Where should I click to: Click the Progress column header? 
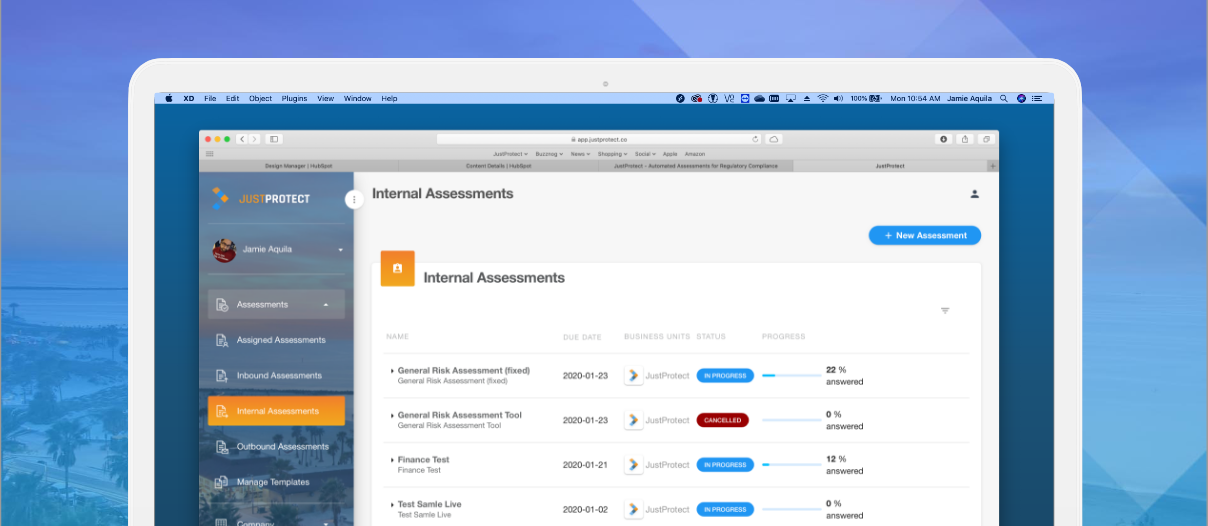[x=784, y=337]
